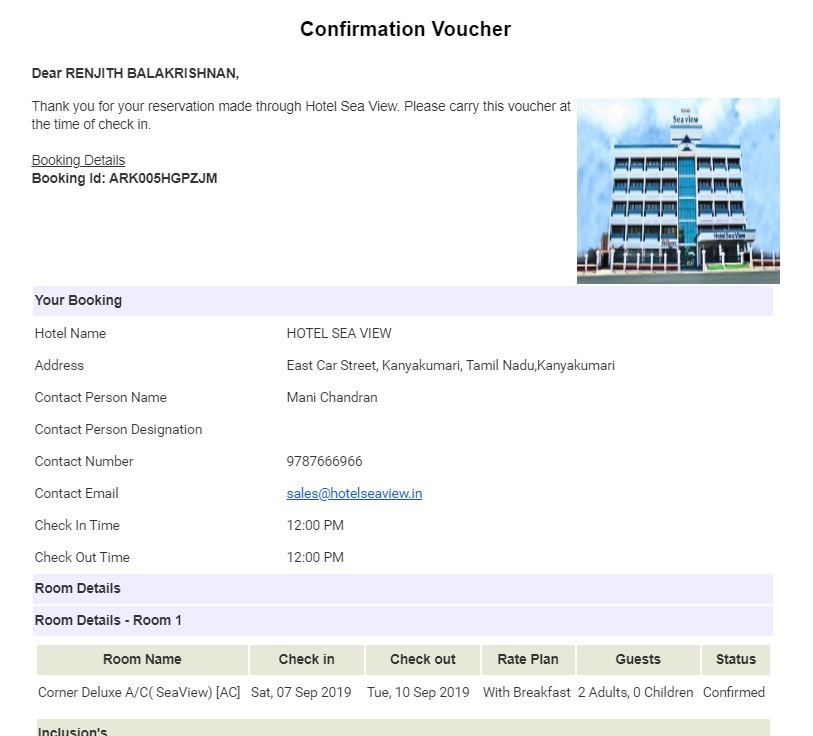
Task: Click the Contact Person Designation label
Action: [x=118, y=430]
